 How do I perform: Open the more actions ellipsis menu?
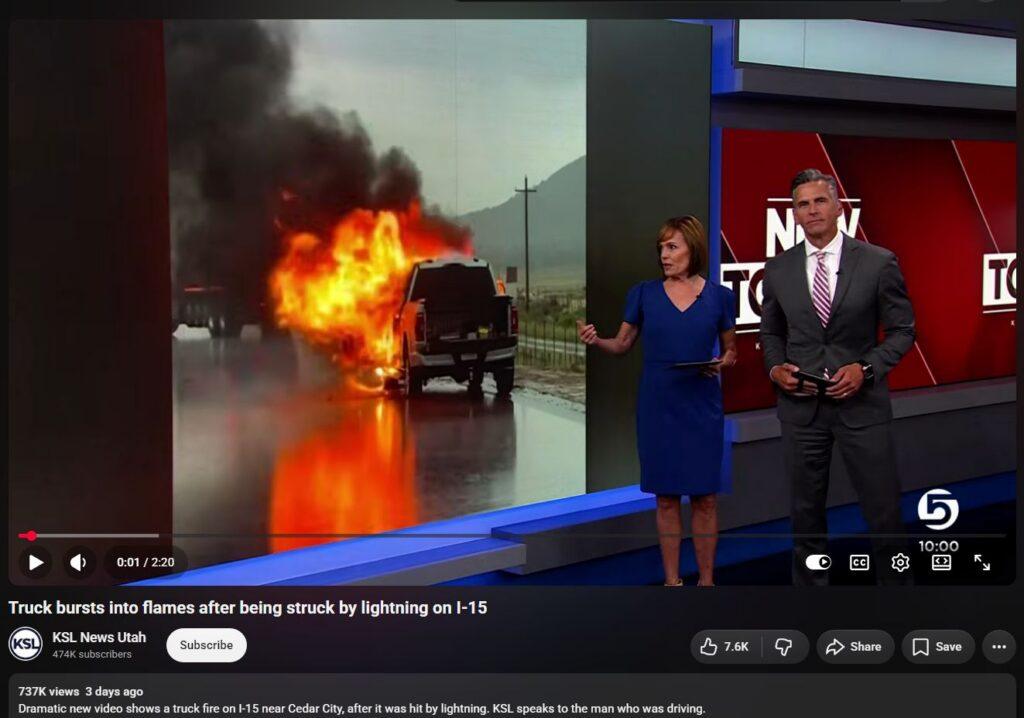click(x=999, y=647)
